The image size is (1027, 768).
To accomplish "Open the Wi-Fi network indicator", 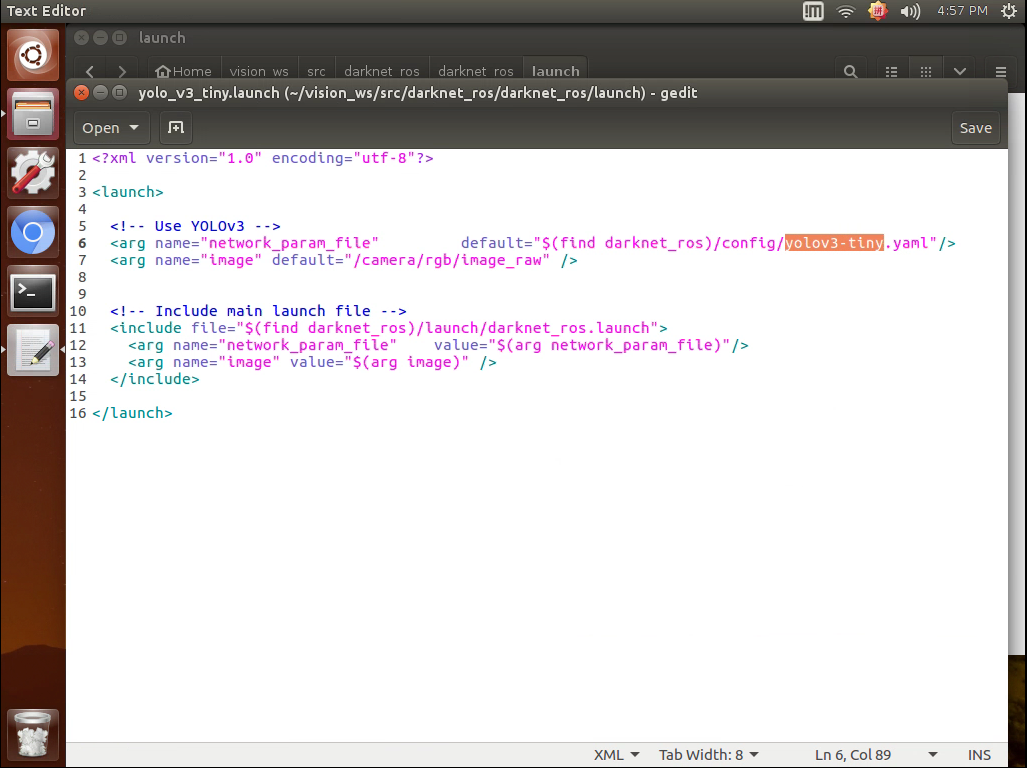I will click(846, 11).
